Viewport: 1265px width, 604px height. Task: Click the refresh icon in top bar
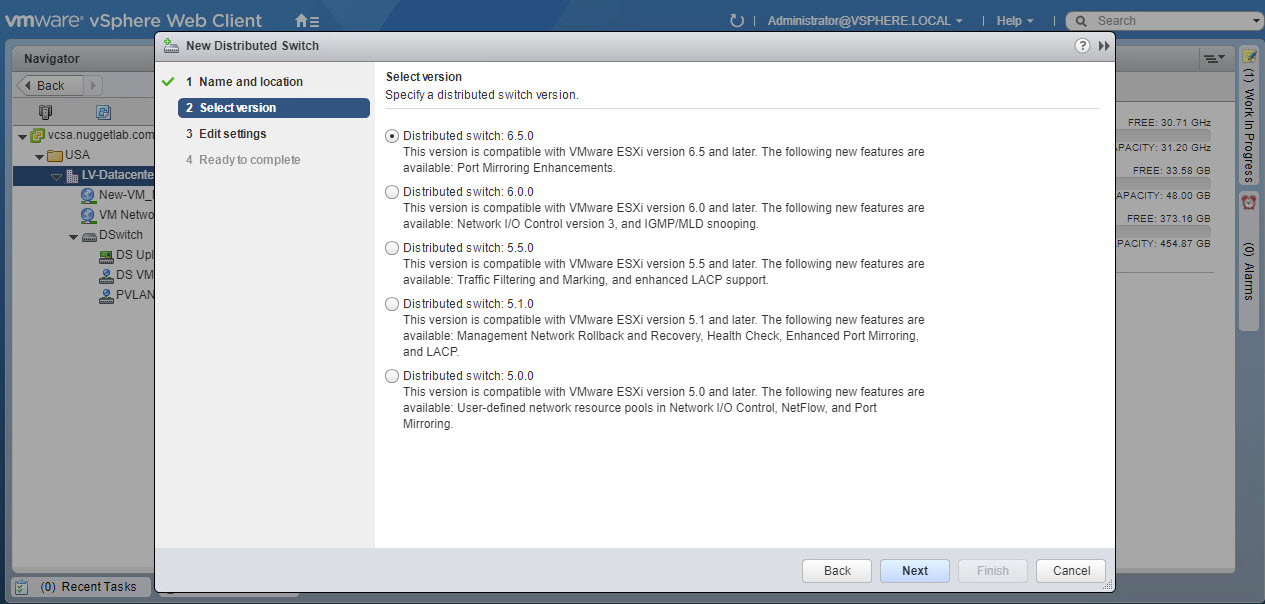pos(737,21)
